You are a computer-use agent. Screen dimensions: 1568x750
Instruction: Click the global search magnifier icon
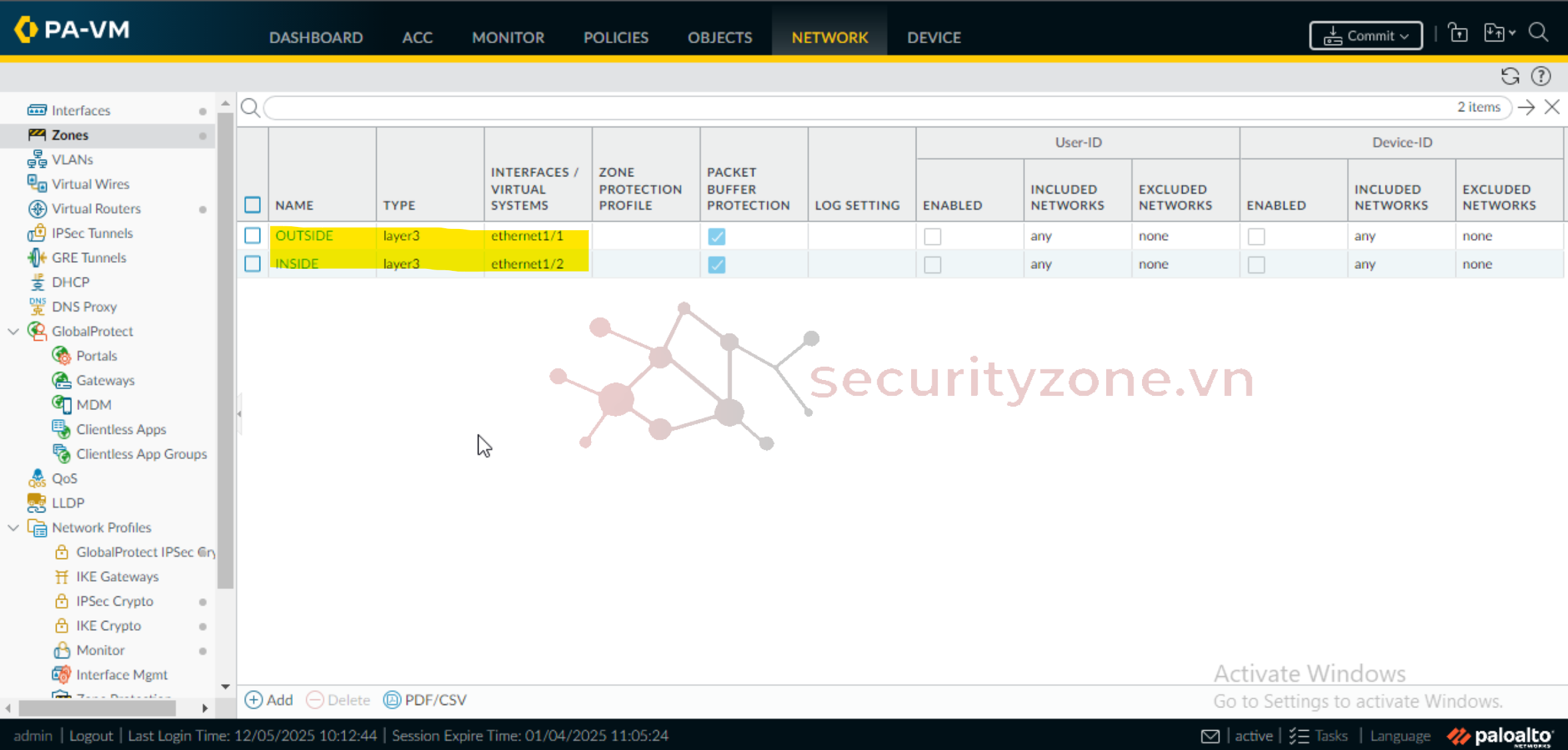tap(1539, 33)
